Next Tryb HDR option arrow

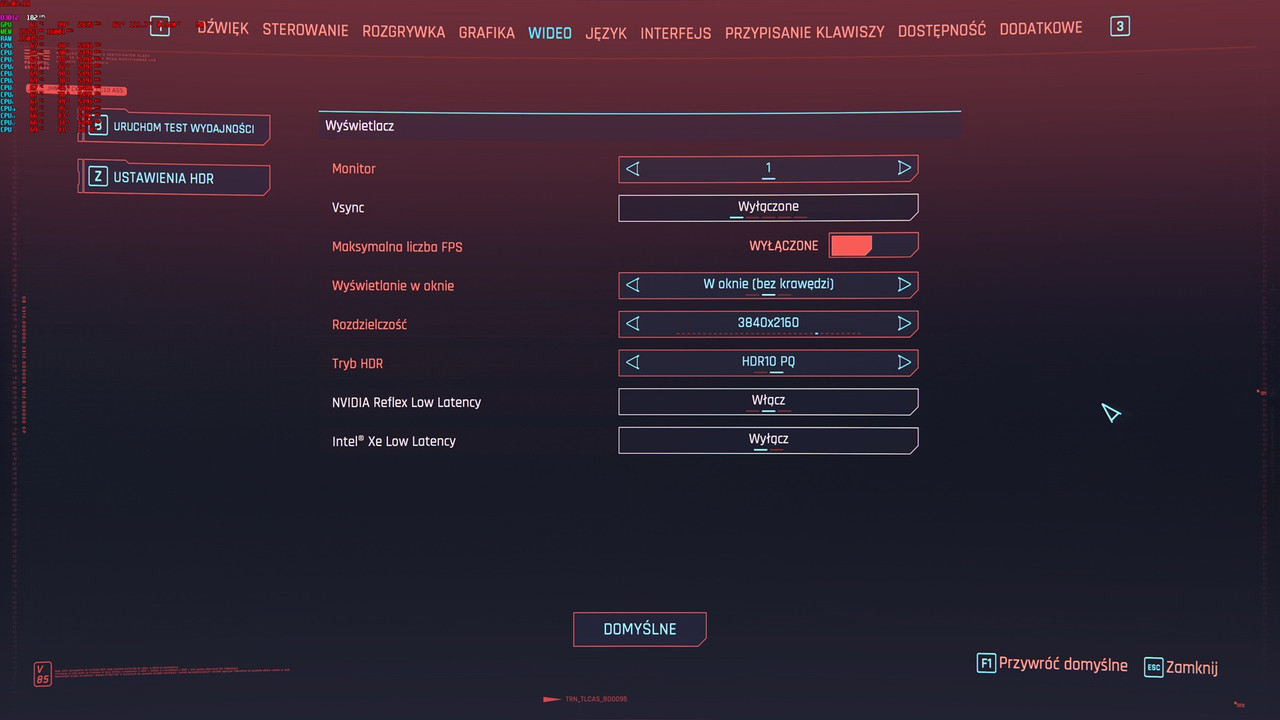click(904, 362)
